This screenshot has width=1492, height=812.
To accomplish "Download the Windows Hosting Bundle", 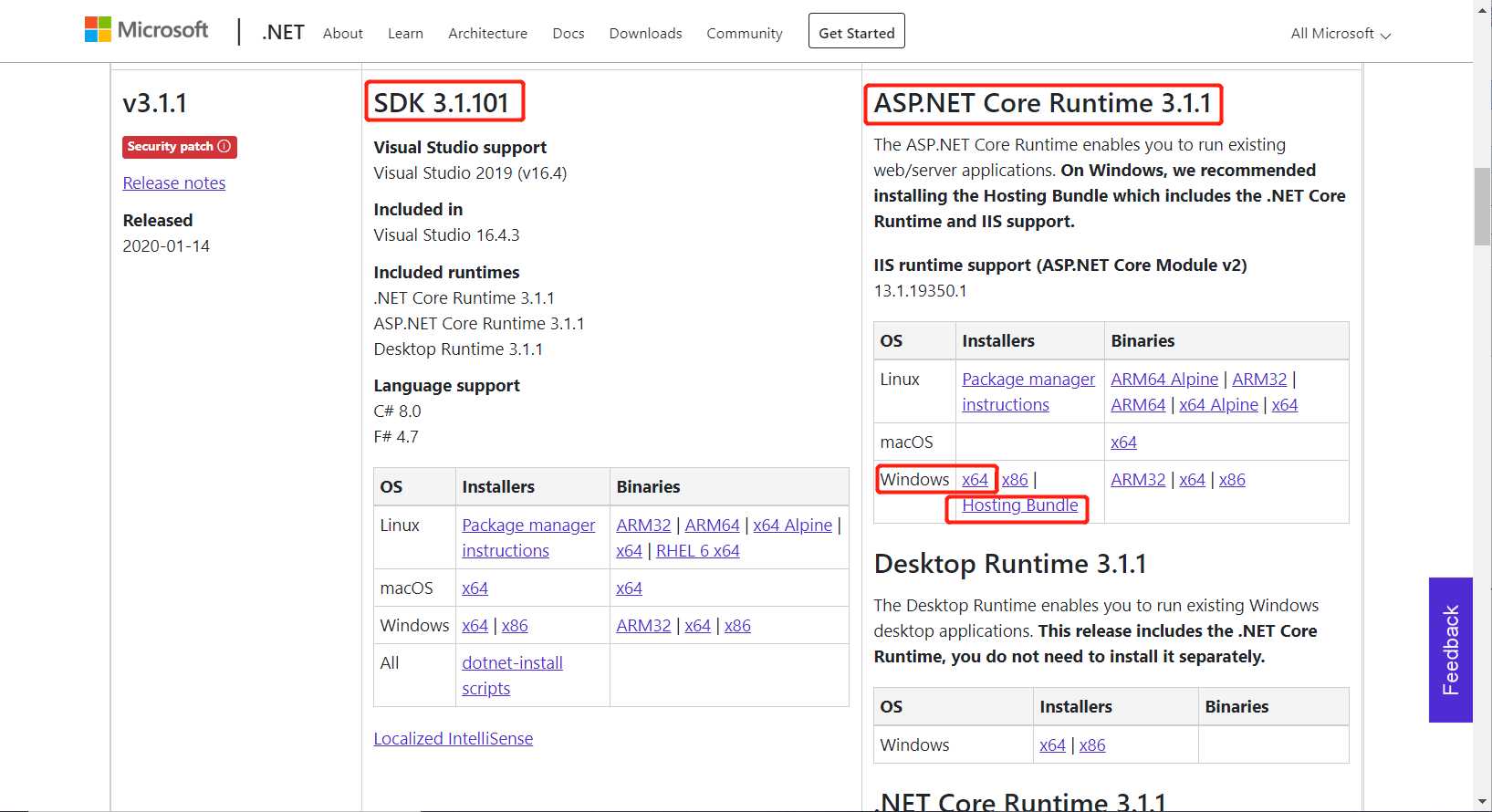I will [x=1020, y=505].
